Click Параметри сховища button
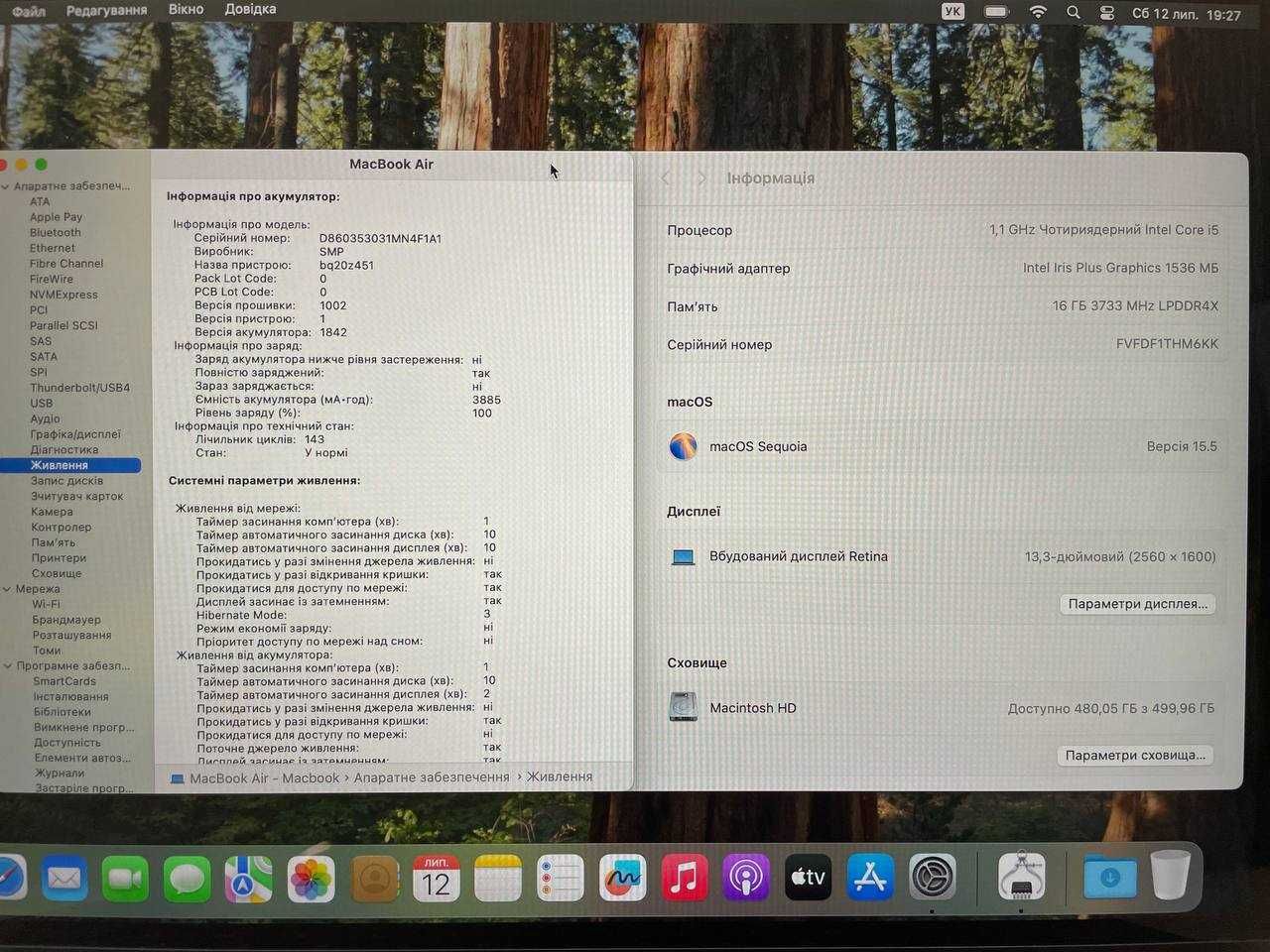 [1135, 756]
